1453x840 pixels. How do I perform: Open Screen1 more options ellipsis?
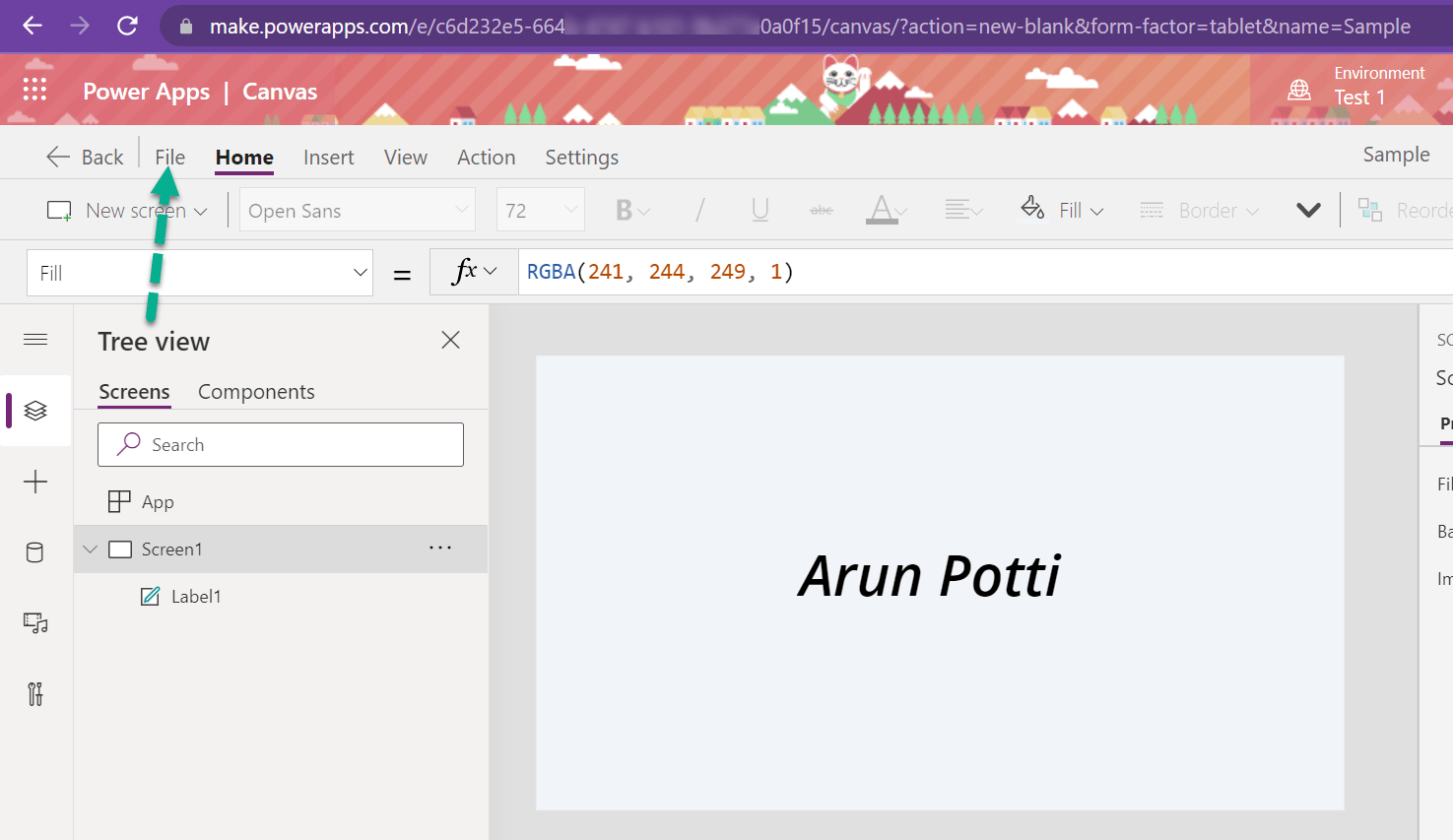(x=440, y=548)
